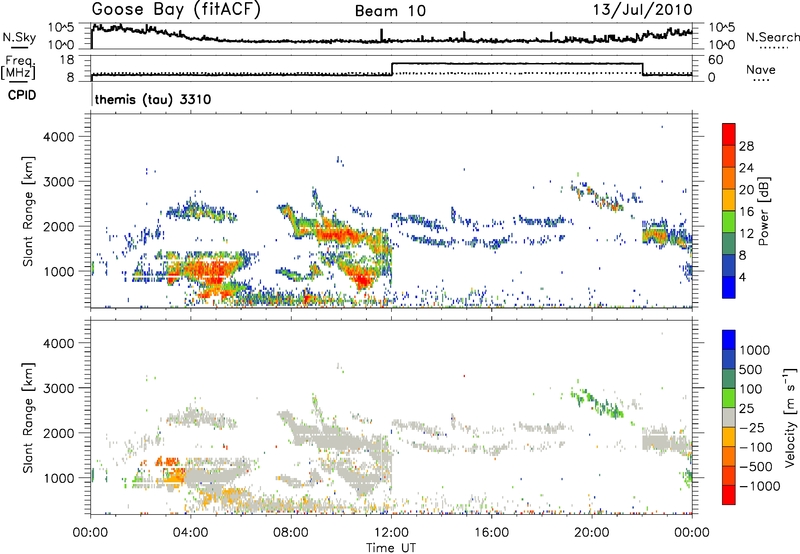Click the '16' power colorbar value
800x554 pixels.
pyautogui.click(x=746, y=212)
